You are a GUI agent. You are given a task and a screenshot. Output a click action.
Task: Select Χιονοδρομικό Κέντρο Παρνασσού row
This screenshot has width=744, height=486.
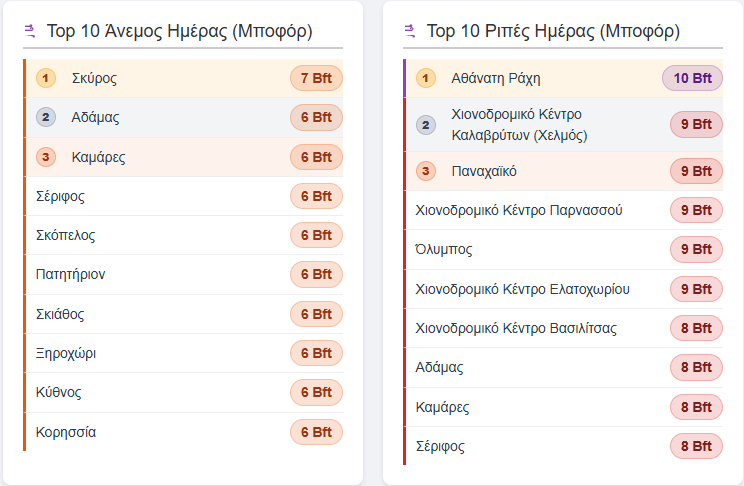click(565, 210)
